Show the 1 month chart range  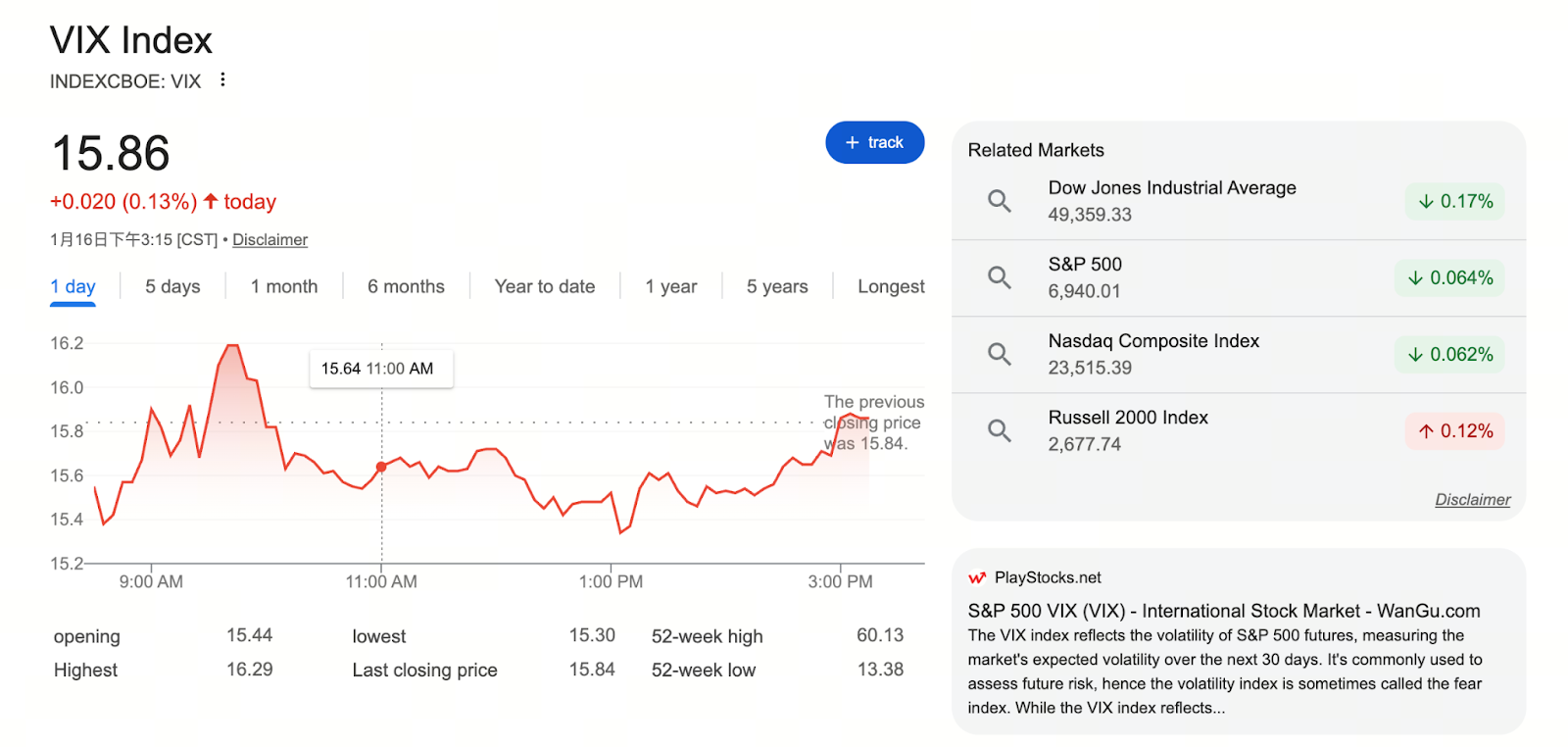(x=284, y=286)
